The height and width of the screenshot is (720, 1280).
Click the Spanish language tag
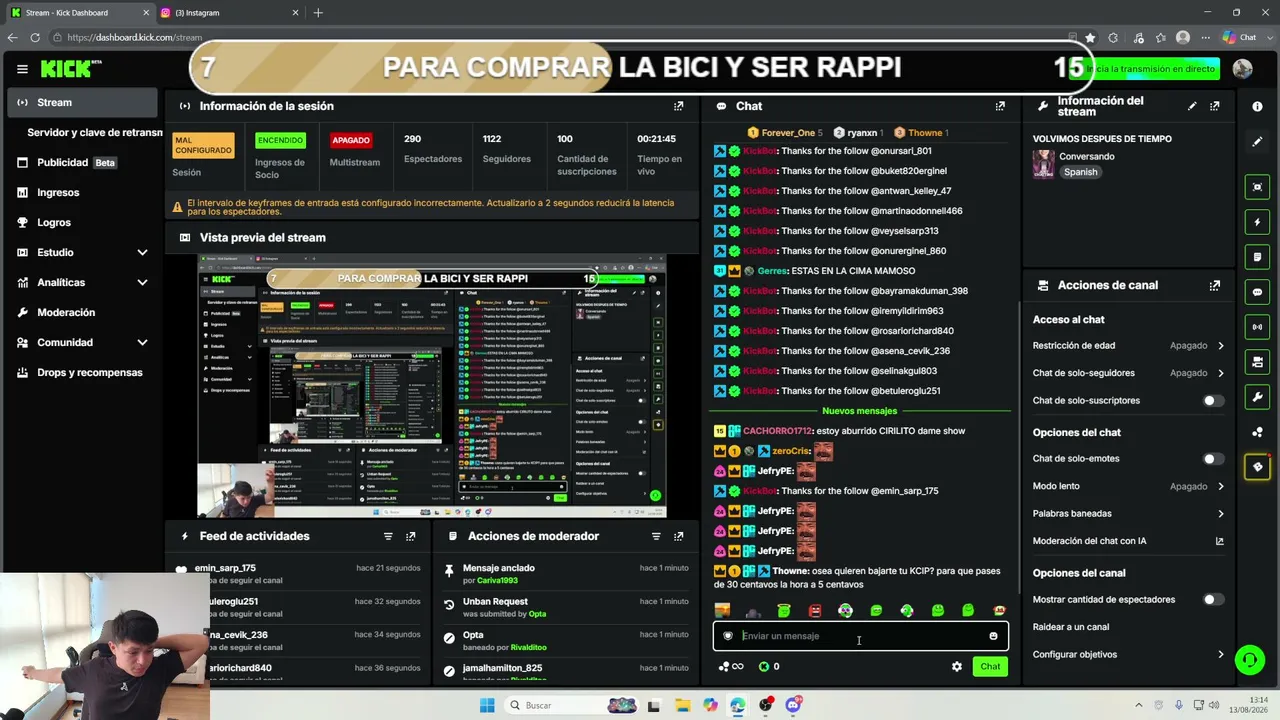[x=1081, y=172]
